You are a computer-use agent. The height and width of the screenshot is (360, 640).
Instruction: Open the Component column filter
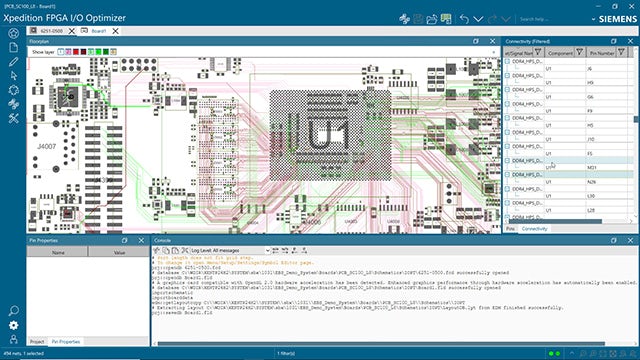point(579,52)
